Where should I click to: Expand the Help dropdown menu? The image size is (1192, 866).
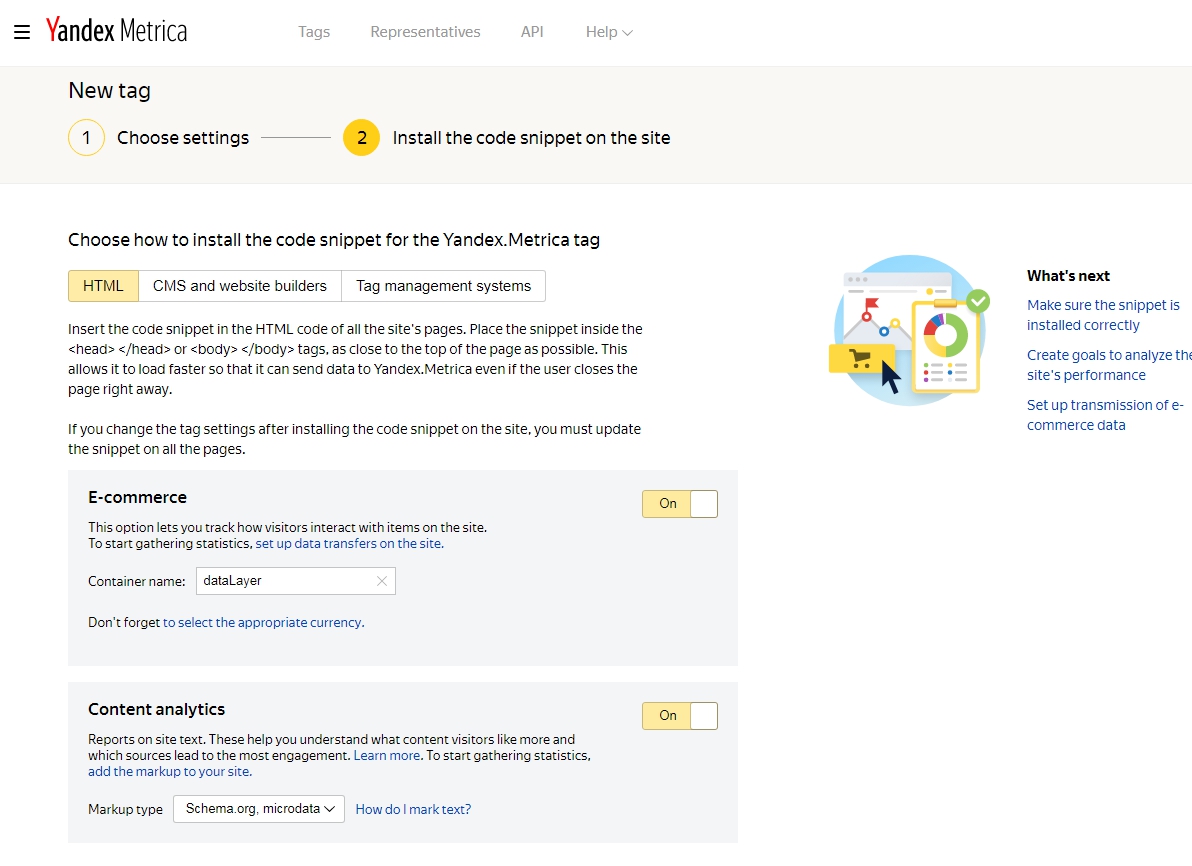click(x=608, y=32)
